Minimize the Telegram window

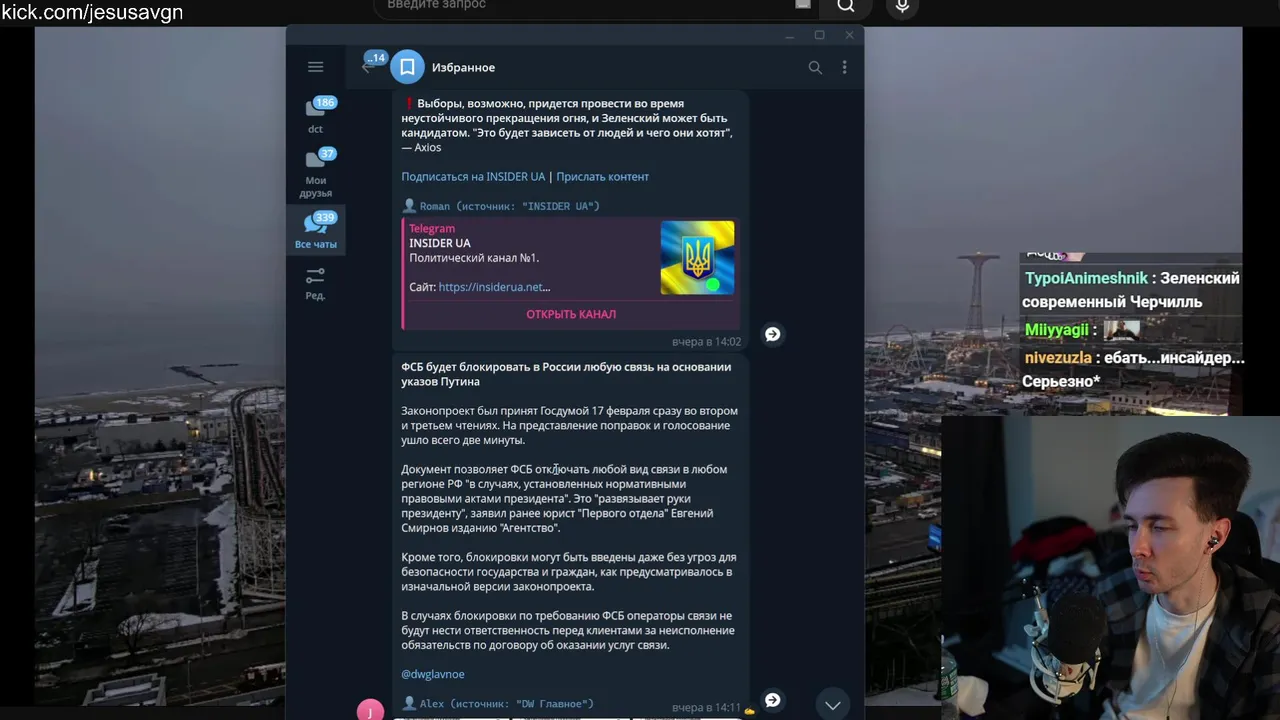tap(789, 35)
